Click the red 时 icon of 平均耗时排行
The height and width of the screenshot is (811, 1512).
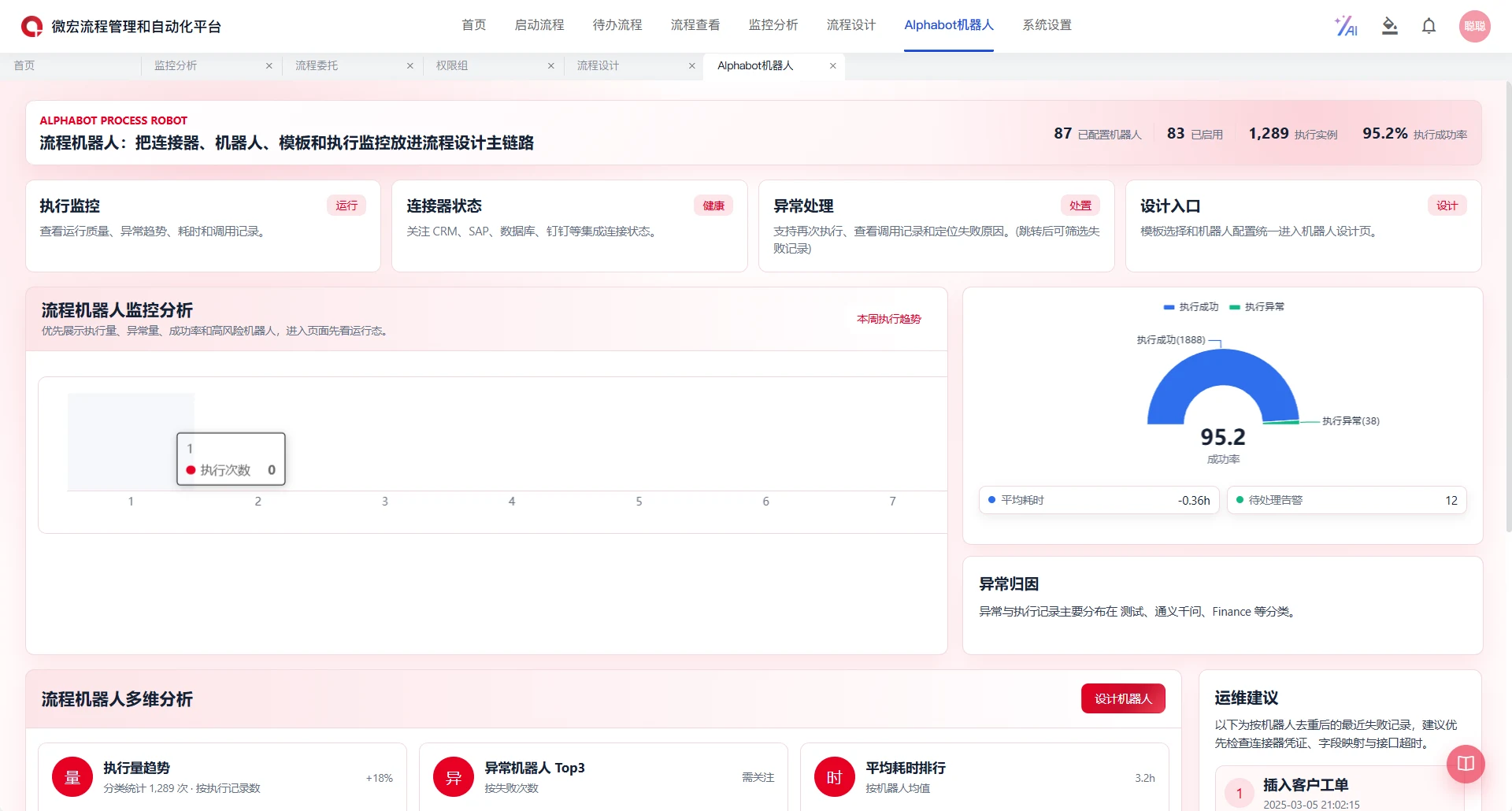835,777
